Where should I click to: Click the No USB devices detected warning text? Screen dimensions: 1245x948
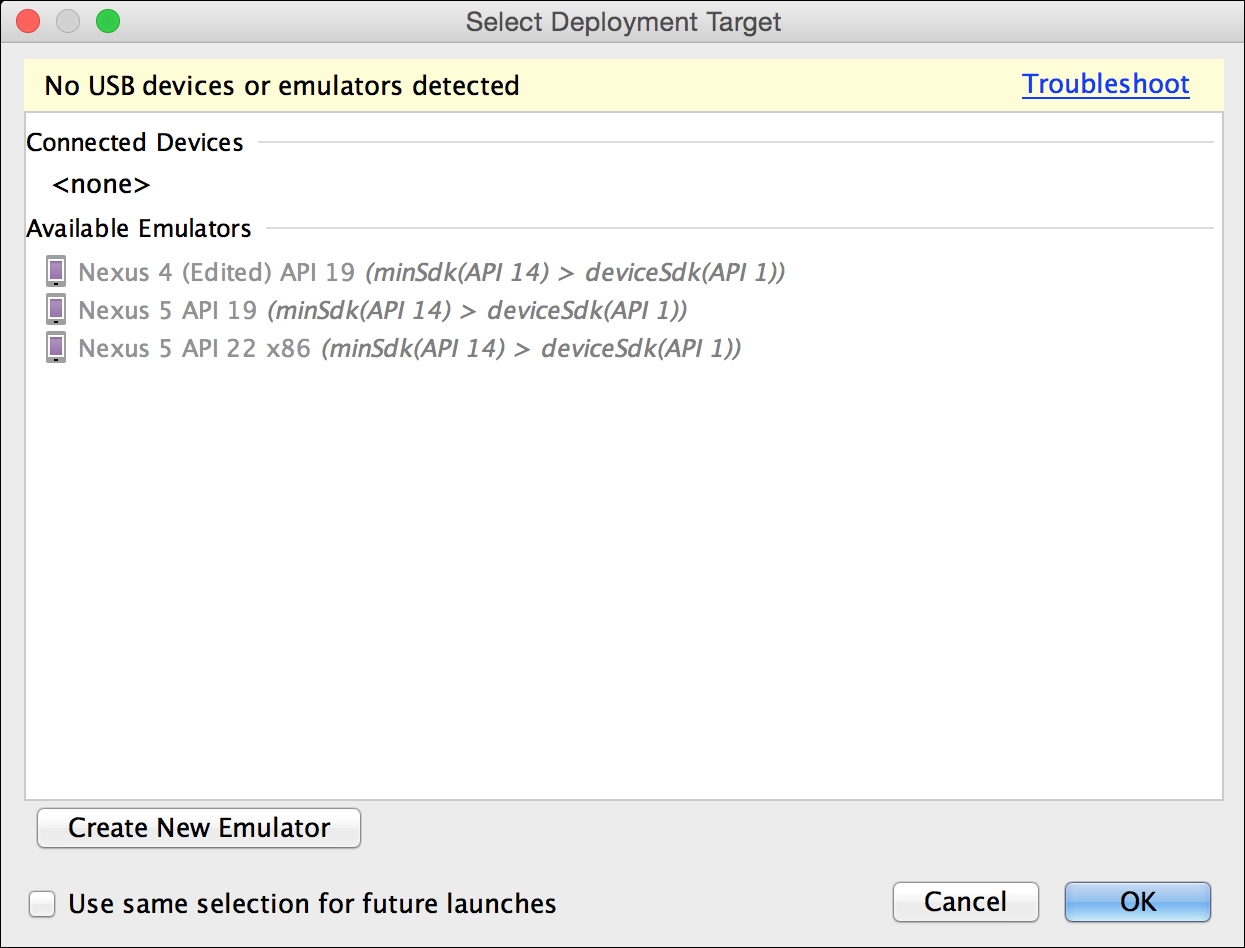282,86
